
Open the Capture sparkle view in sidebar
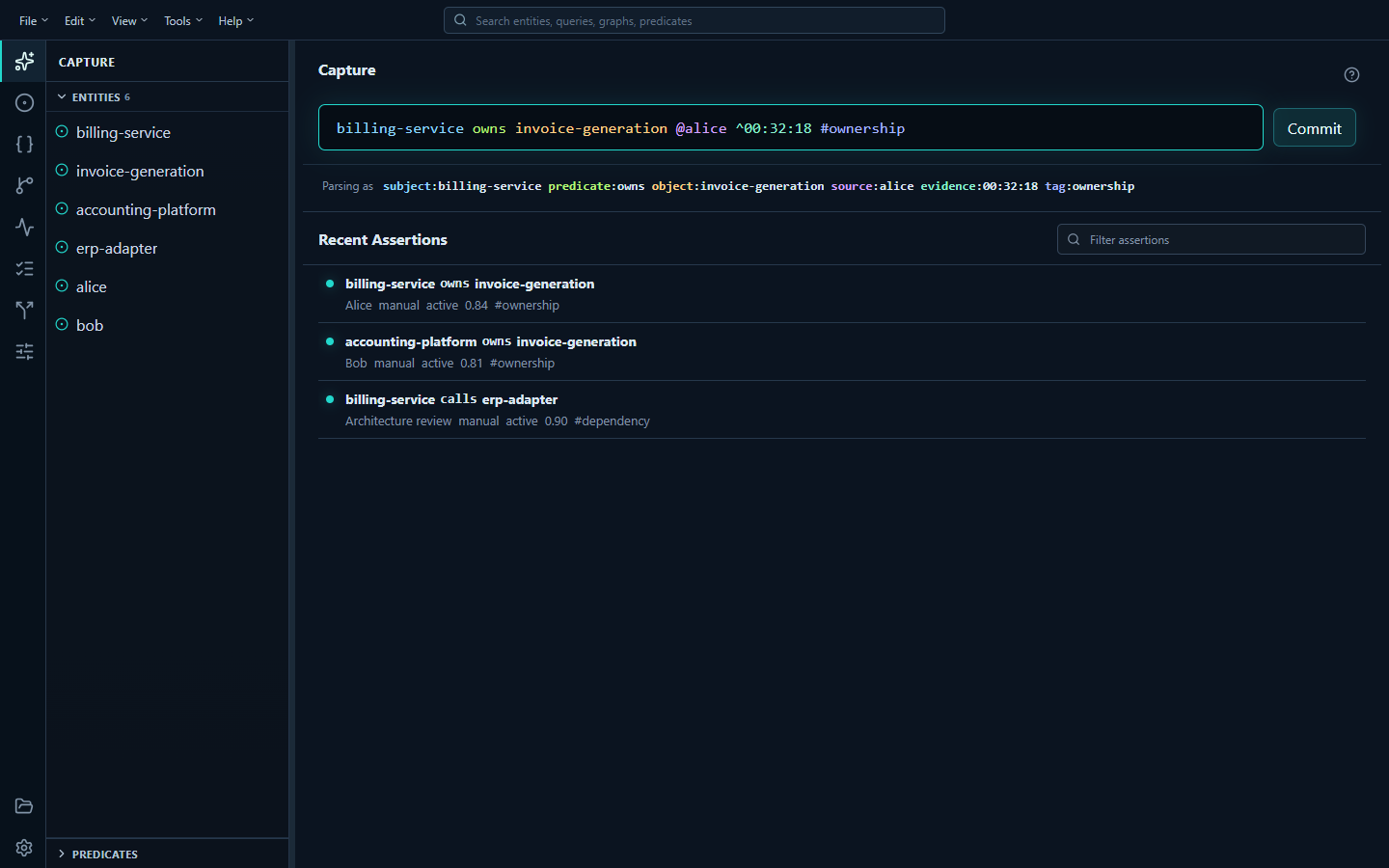pos(24,62)
